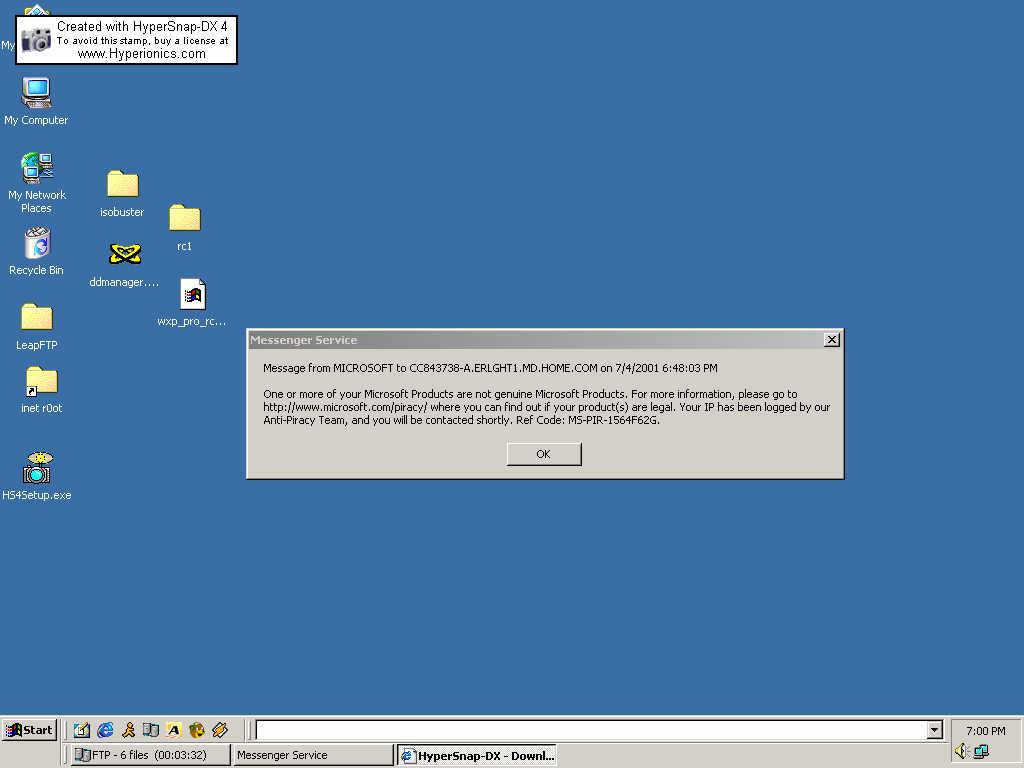Select the HS4Setup.exe installer icon
This screenshot has width=1024, height=768.
37,476
